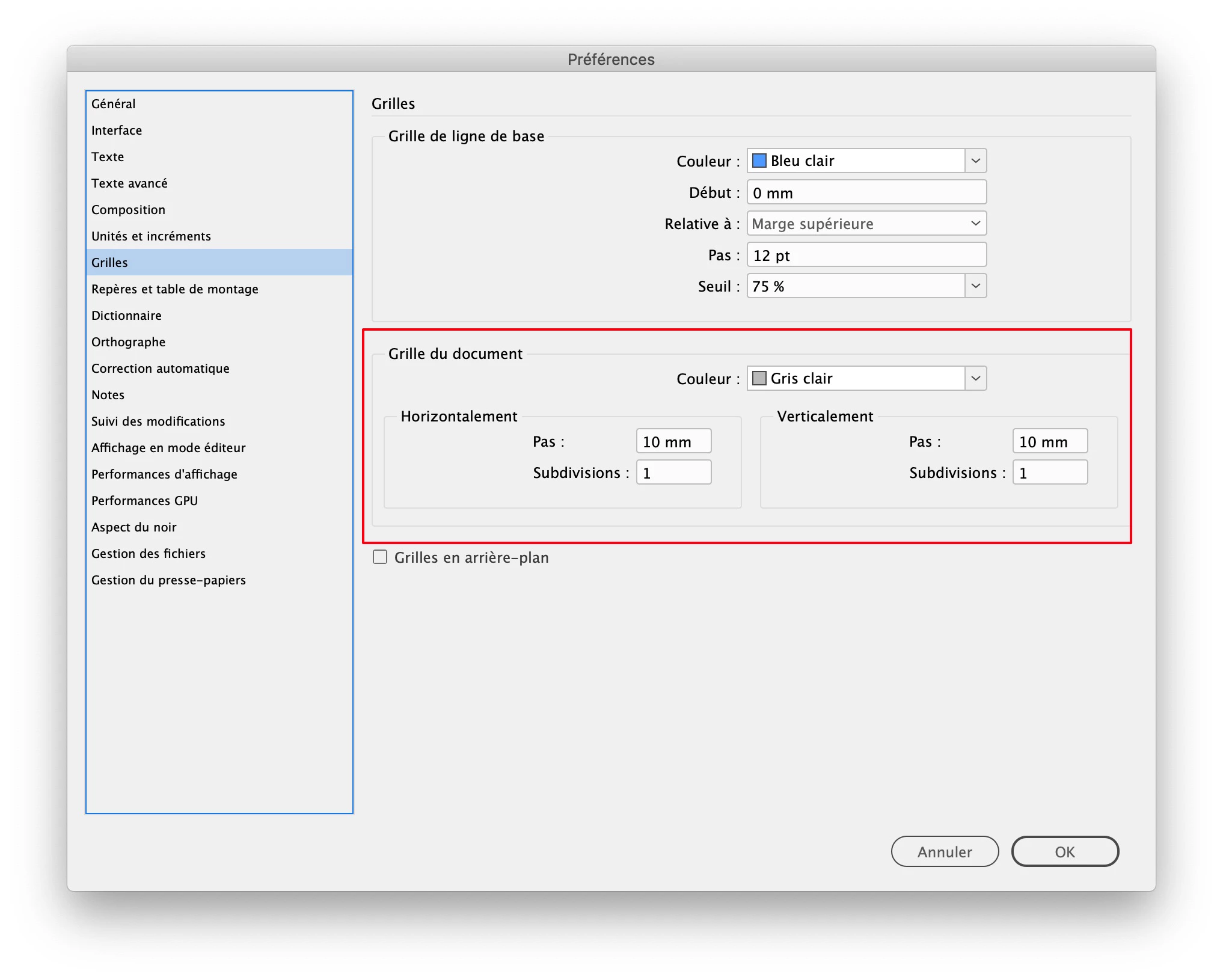
Task: Click Horizontalement Pas field
Action: click(x=673, y=442)
